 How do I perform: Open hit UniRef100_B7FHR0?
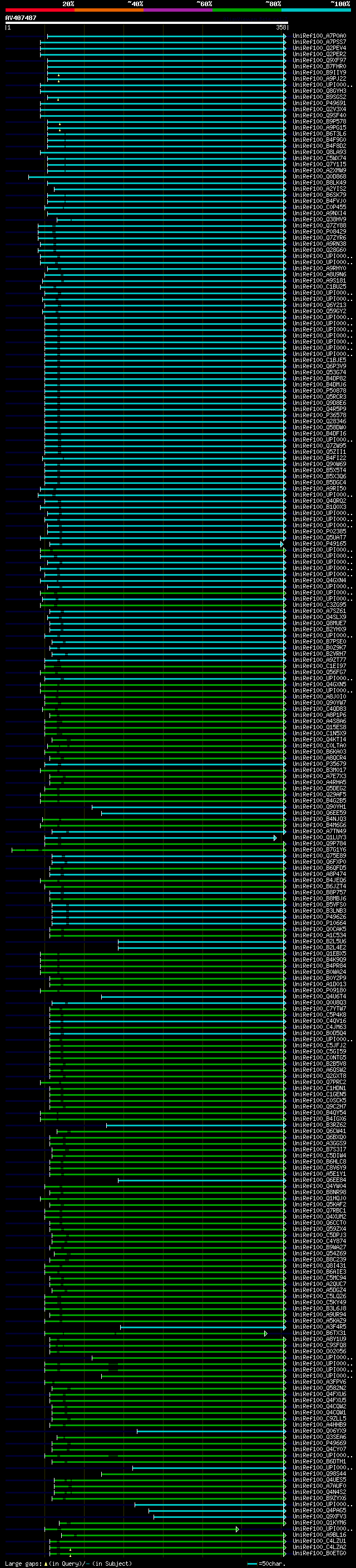[x=319, y=66]
